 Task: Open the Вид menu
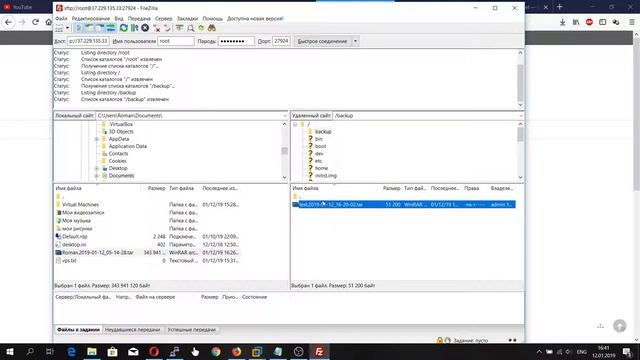[119, 18]
